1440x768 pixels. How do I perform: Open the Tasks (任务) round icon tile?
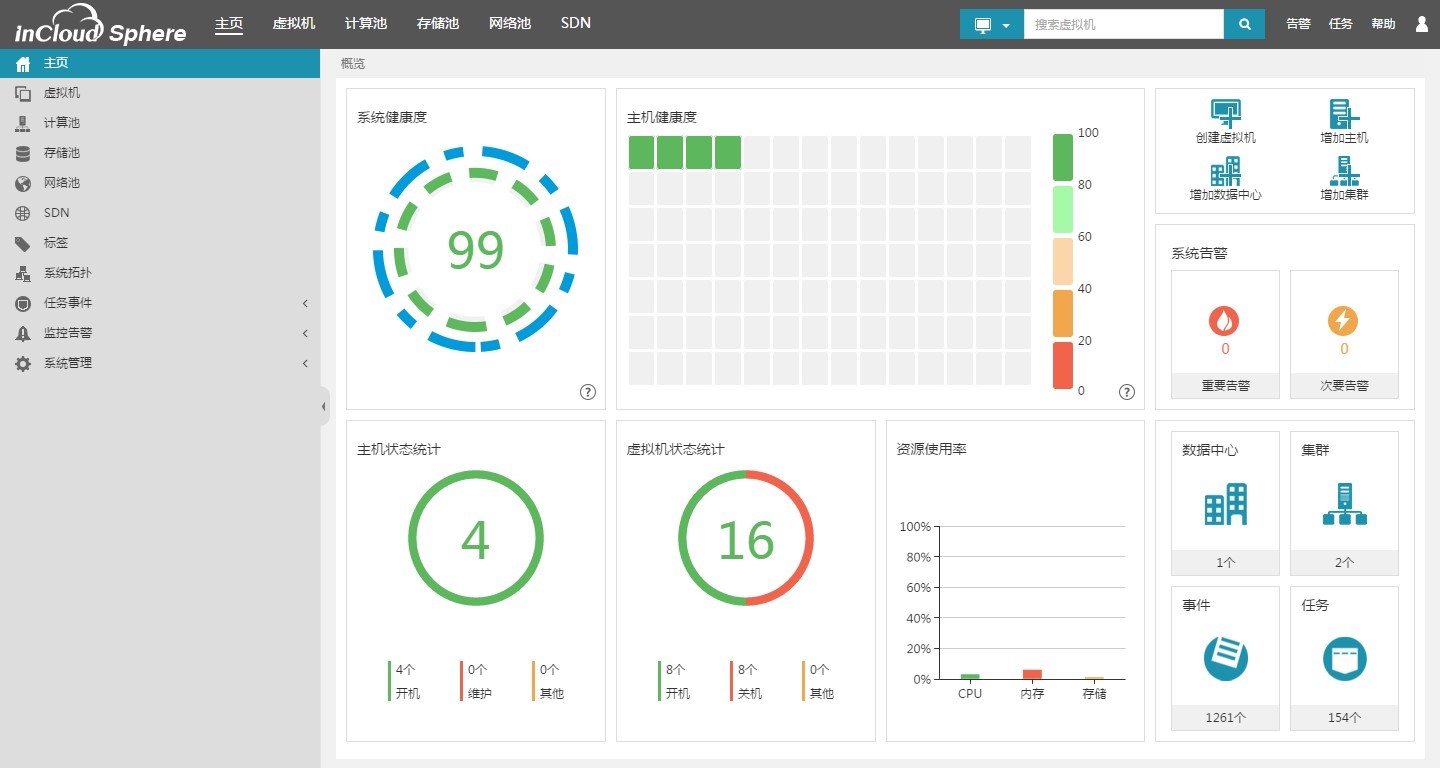coord(1344,658)
